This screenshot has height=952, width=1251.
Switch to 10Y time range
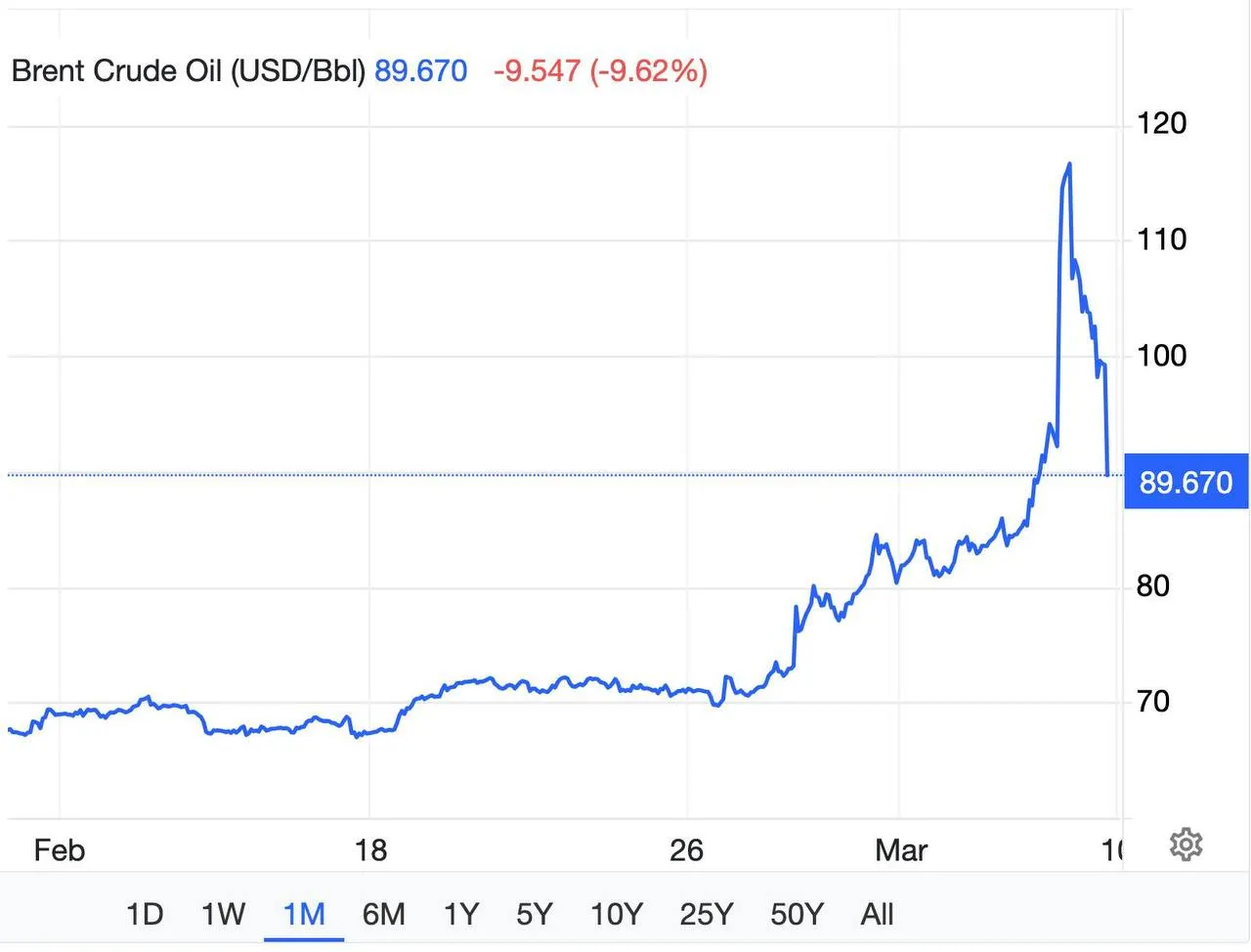(617, 915)
